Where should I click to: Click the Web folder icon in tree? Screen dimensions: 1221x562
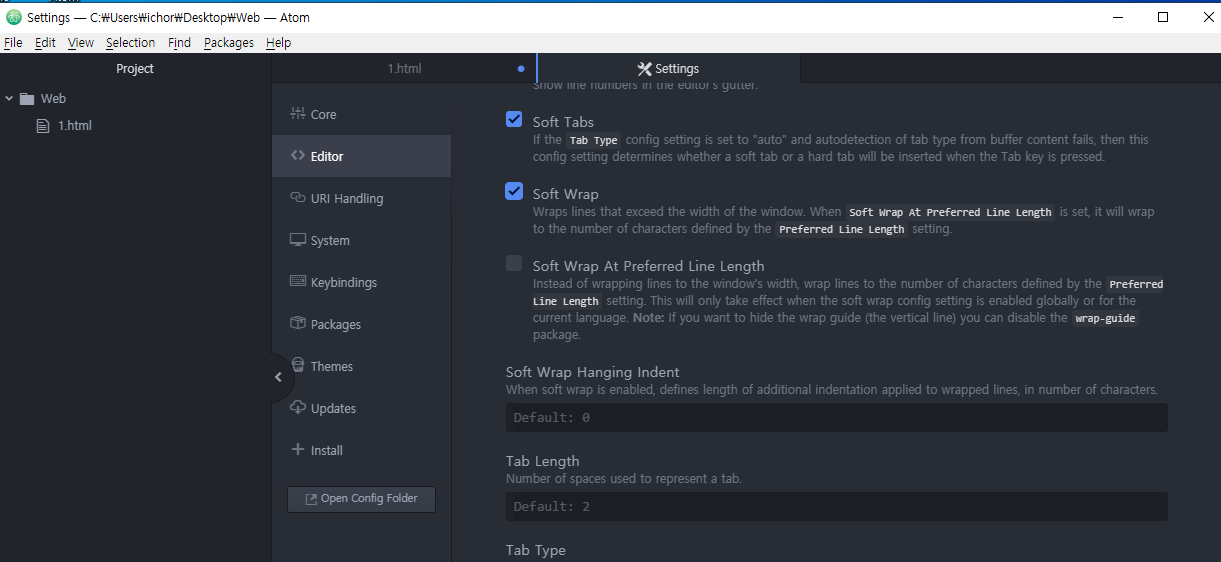[x=27, y=99]
